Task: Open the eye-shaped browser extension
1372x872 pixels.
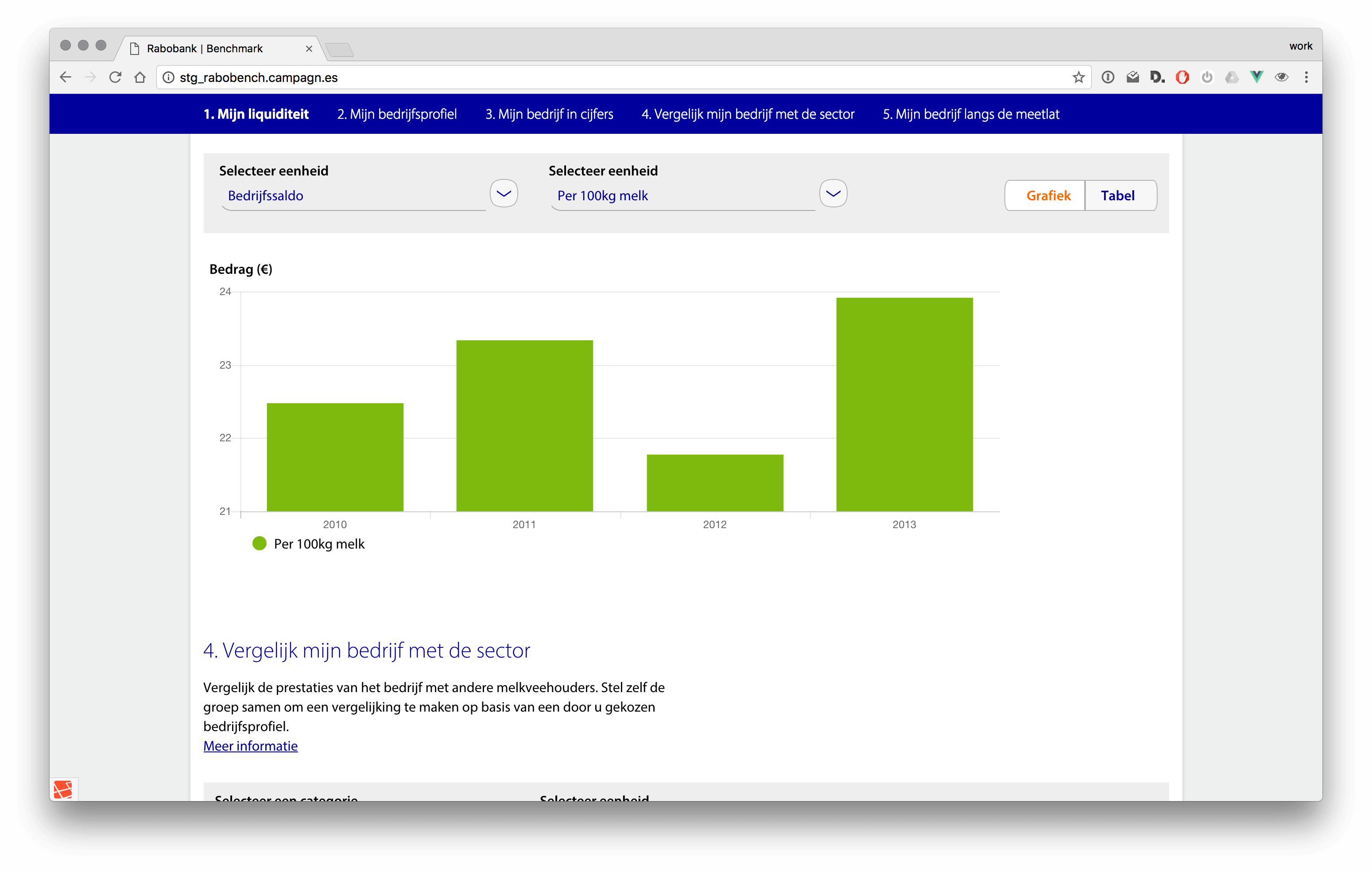Action: (1281, 77)
